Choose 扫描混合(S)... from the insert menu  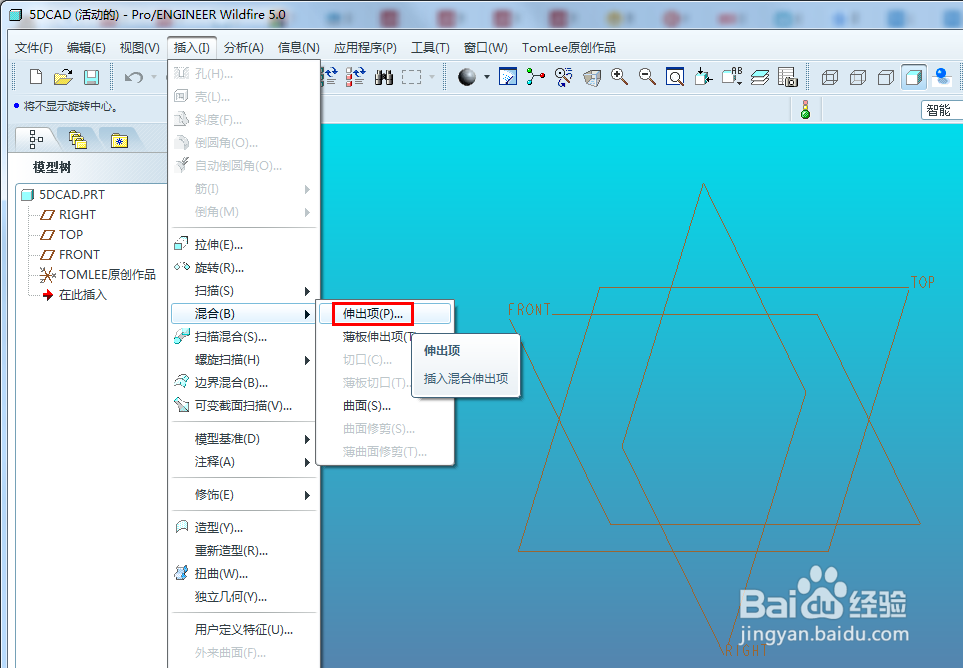click(x=244, y=337)
